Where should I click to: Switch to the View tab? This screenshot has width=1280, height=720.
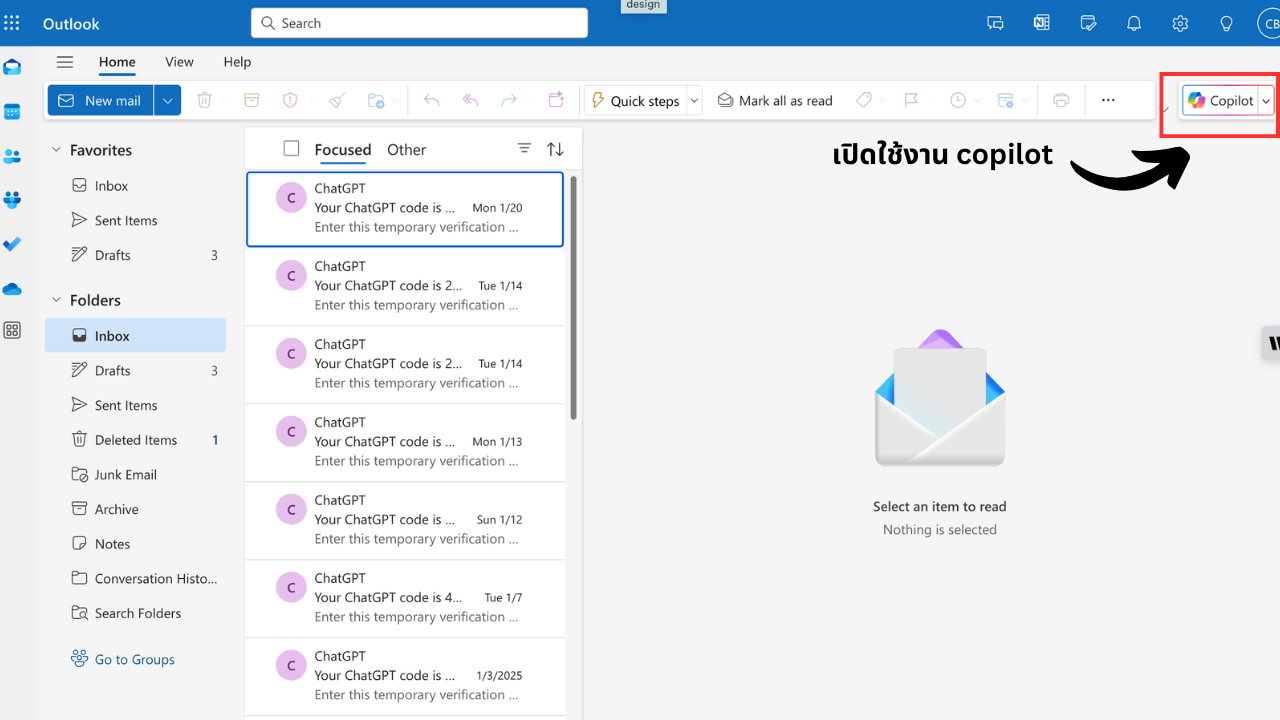coord(179,62)
